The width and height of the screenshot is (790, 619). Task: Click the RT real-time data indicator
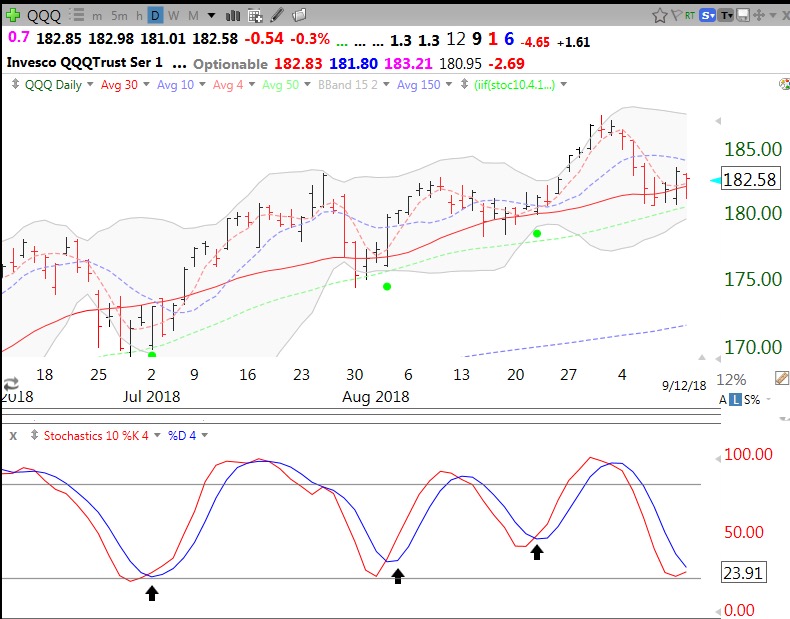pyautogui.click(x=690, y=16)
